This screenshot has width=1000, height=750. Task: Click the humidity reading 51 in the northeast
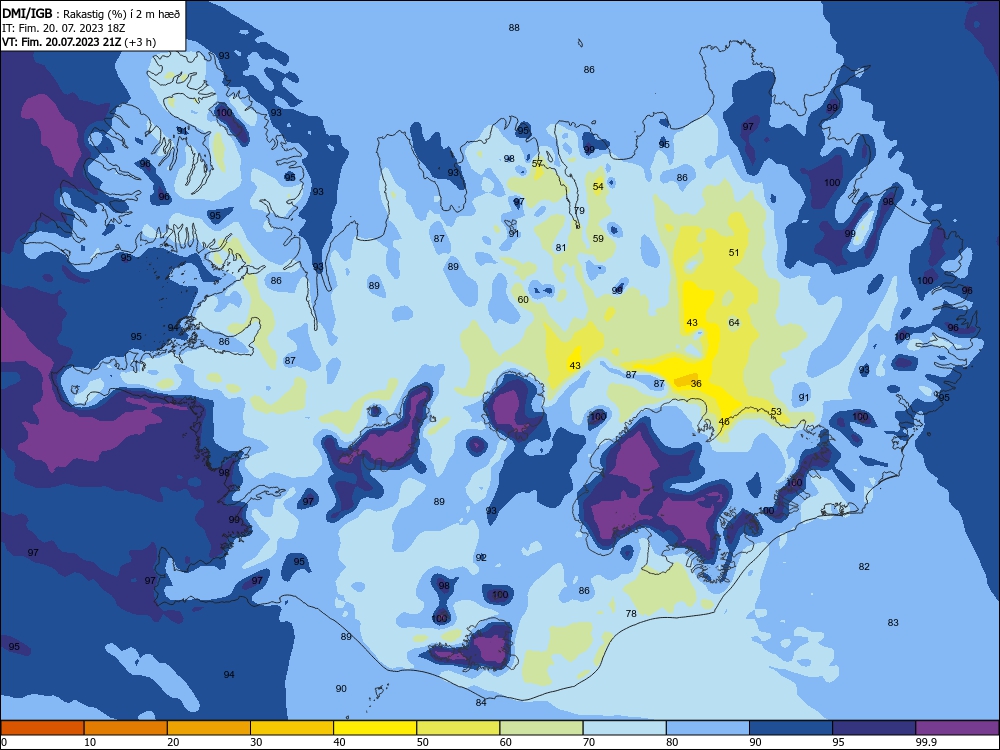(734, 253)
